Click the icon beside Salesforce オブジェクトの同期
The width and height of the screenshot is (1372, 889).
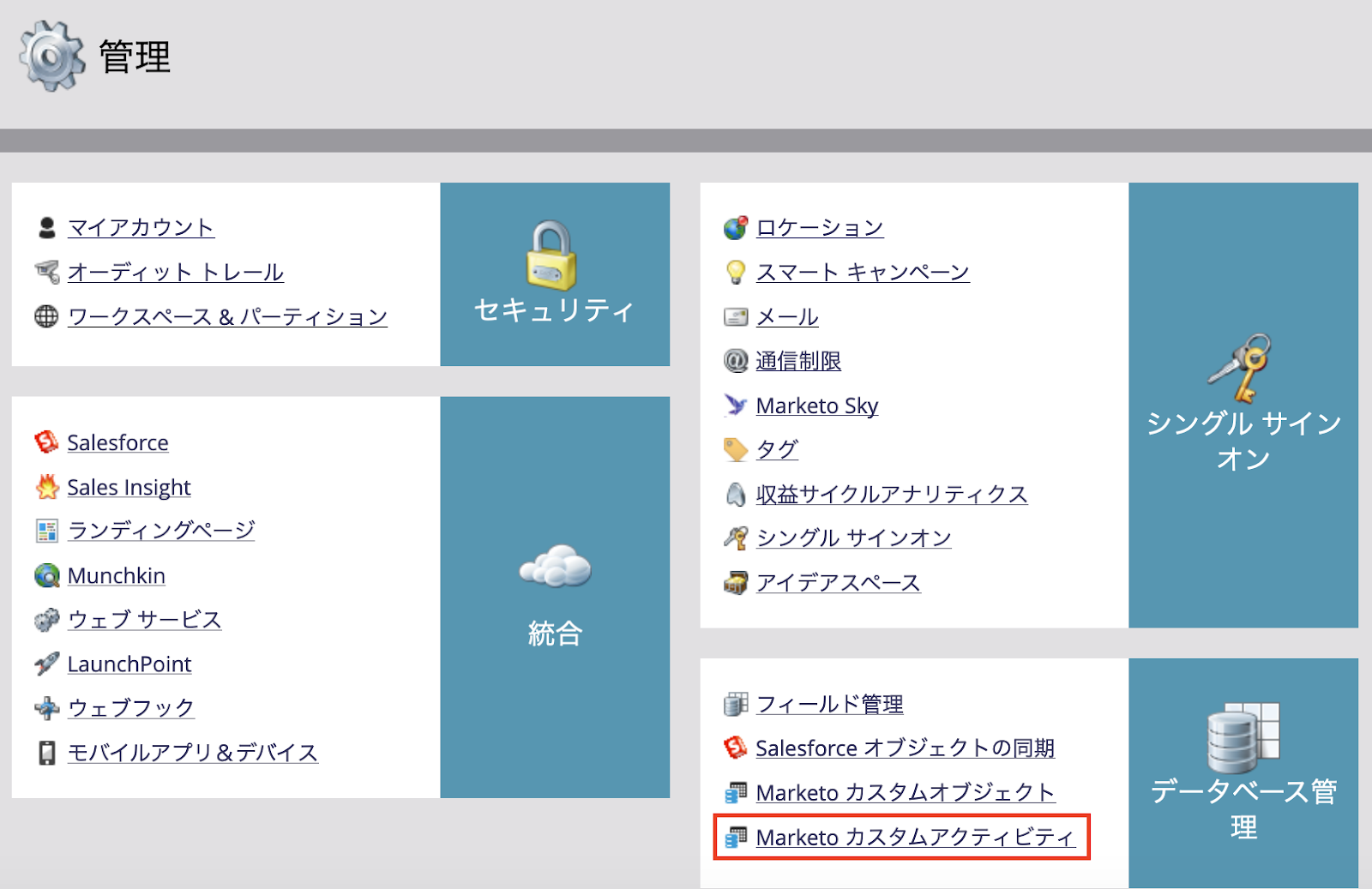(x=735, y=748)
